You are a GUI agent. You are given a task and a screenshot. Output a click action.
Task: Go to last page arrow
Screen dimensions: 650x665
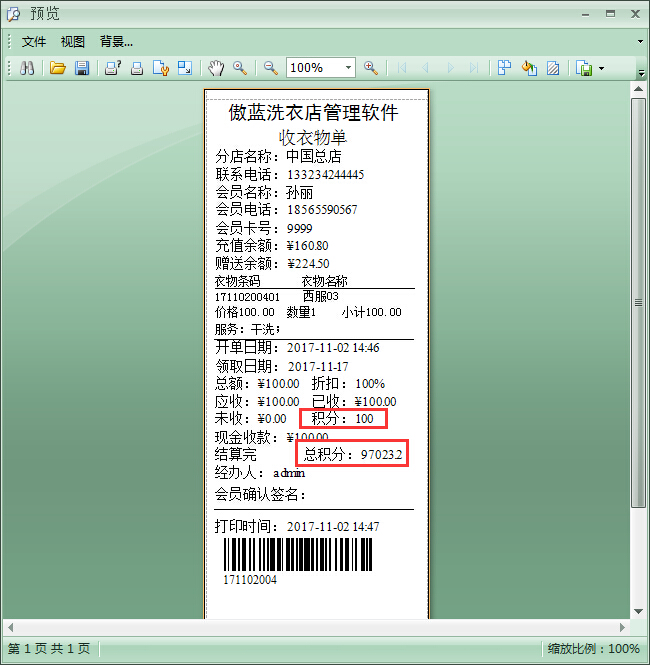coord(474,68)
